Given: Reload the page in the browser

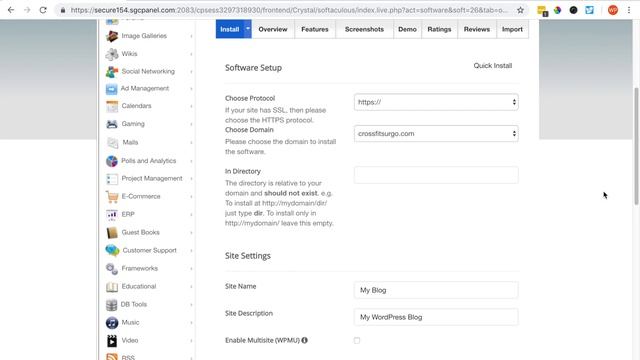Looking at the screenshot, I should [x=43, y=10].
